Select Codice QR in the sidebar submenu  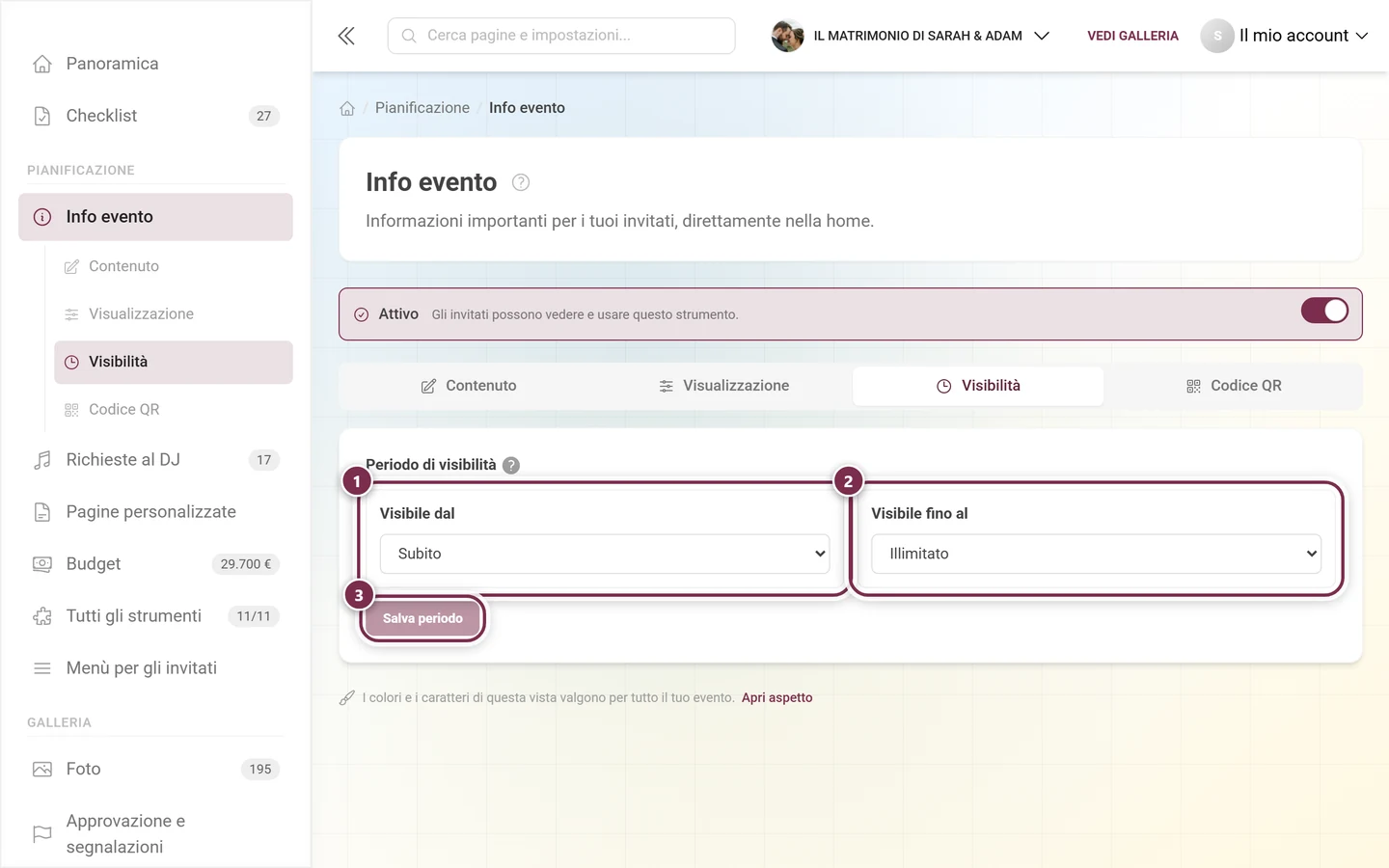[x=174, y=409]
